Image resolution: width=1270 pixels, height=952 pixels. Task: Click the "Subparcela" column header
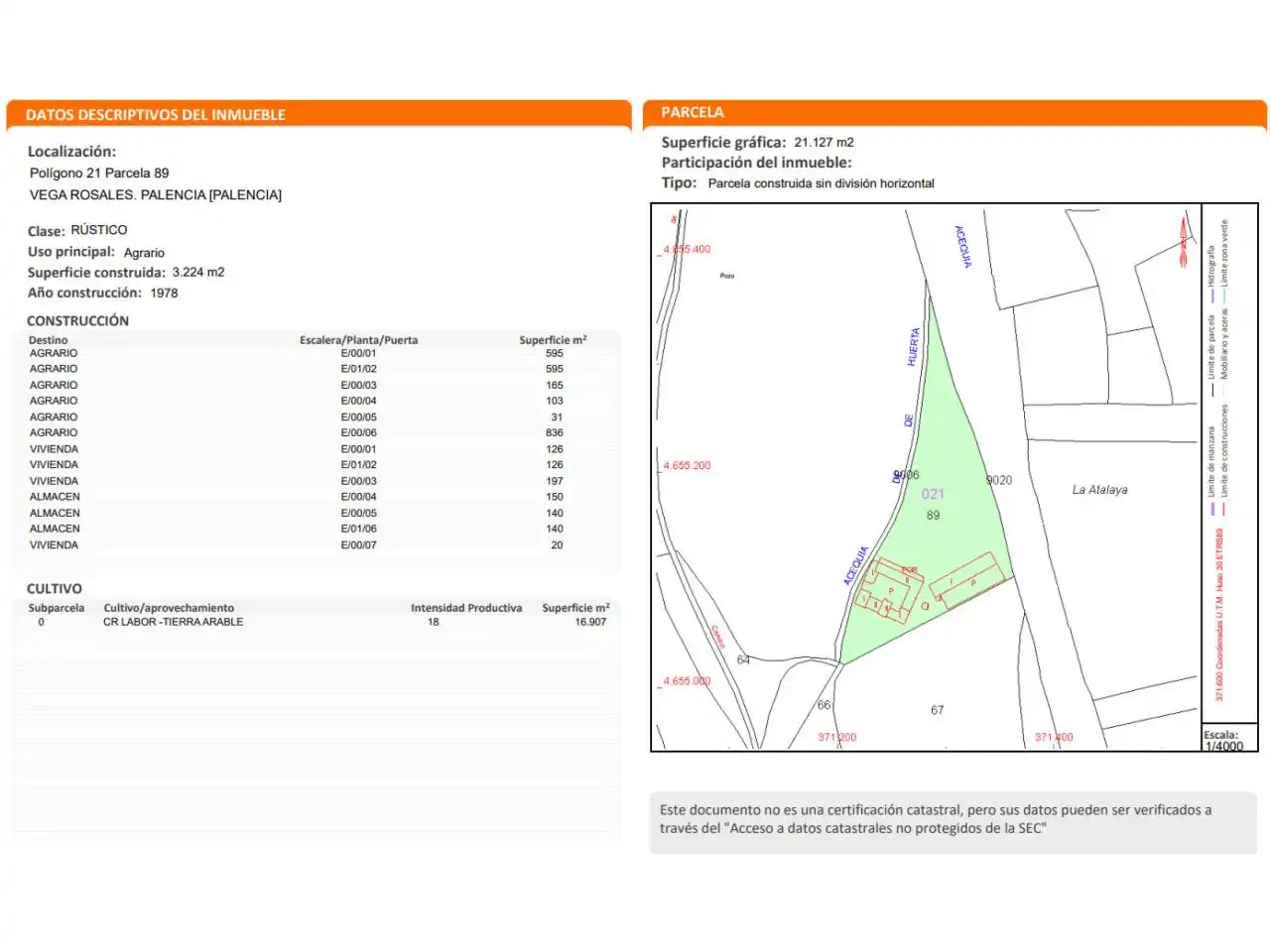[57, 608]
